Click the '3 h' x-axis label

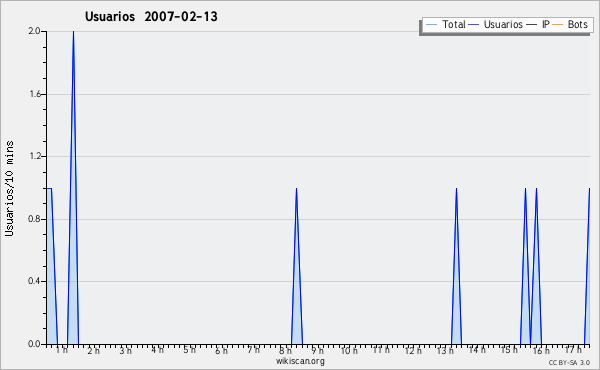126,350
